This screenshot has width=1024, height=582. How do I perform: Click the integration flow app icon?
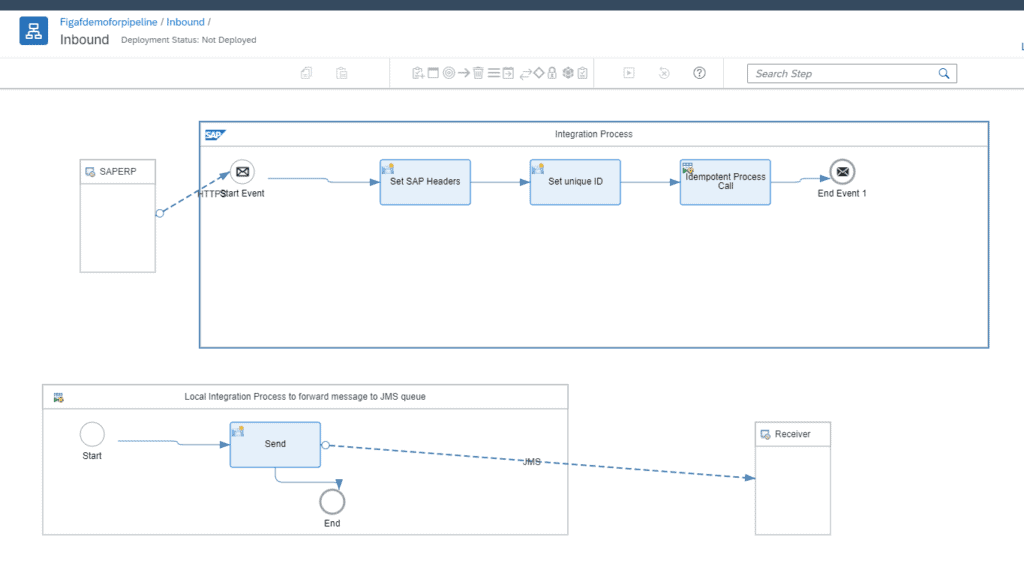point(33,31)
